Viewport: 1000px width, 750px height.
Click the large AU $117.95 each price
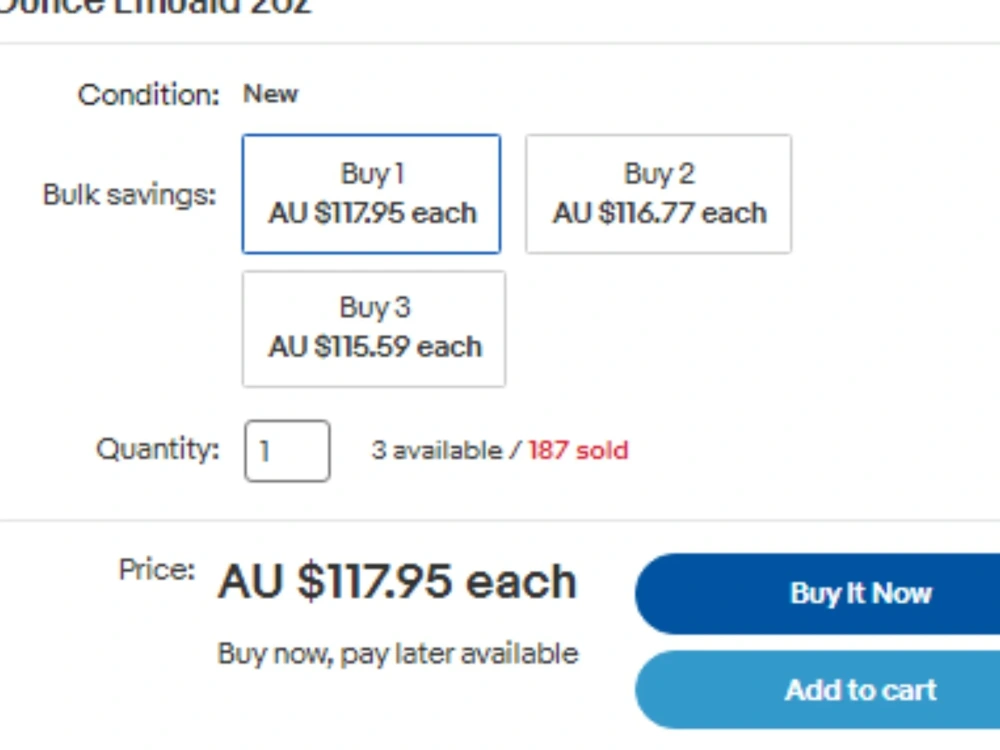click(x=397, y=581)
